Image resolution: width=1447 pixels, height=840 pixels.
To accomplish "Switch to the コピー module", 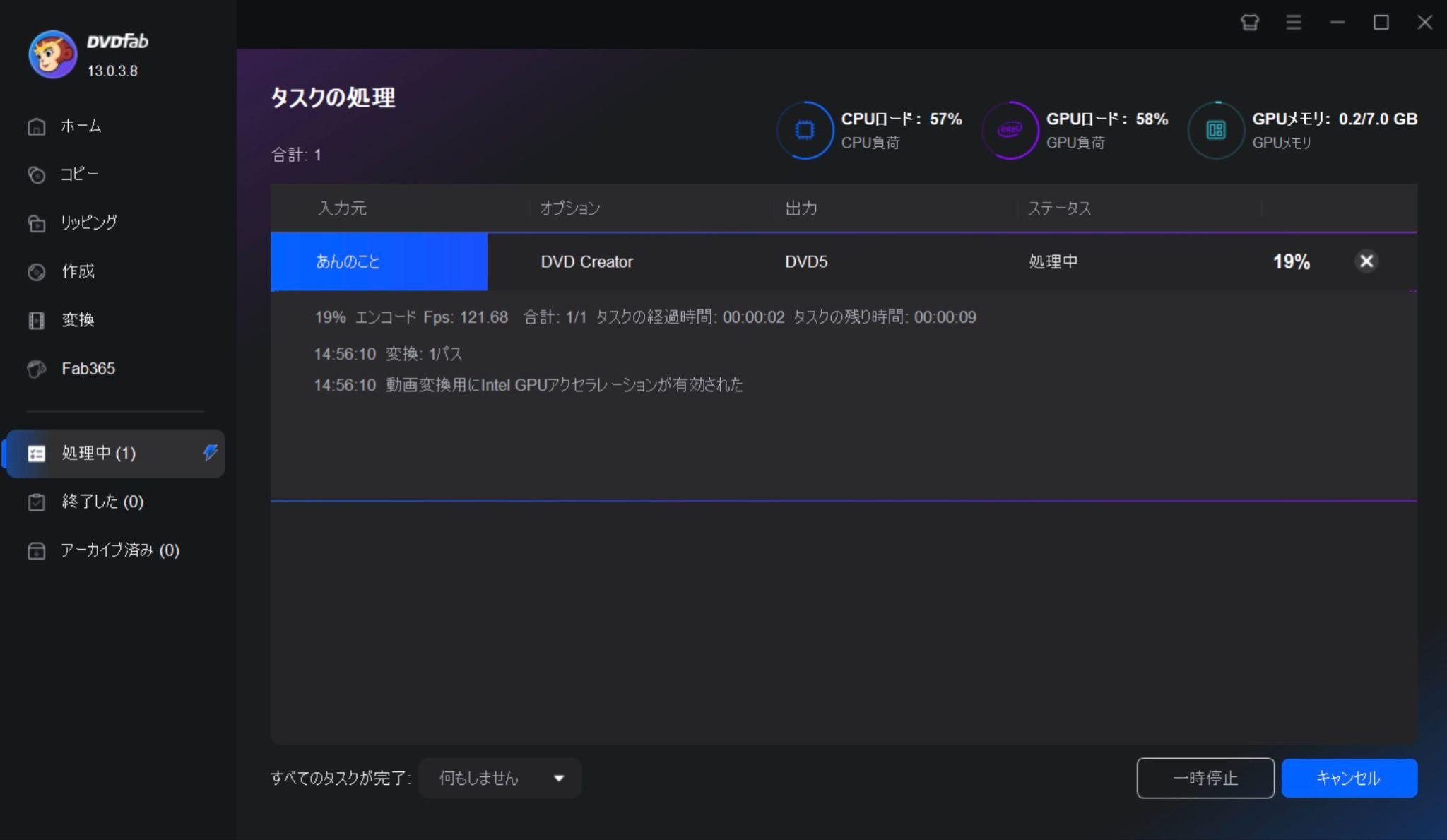I will pos(80,174).
